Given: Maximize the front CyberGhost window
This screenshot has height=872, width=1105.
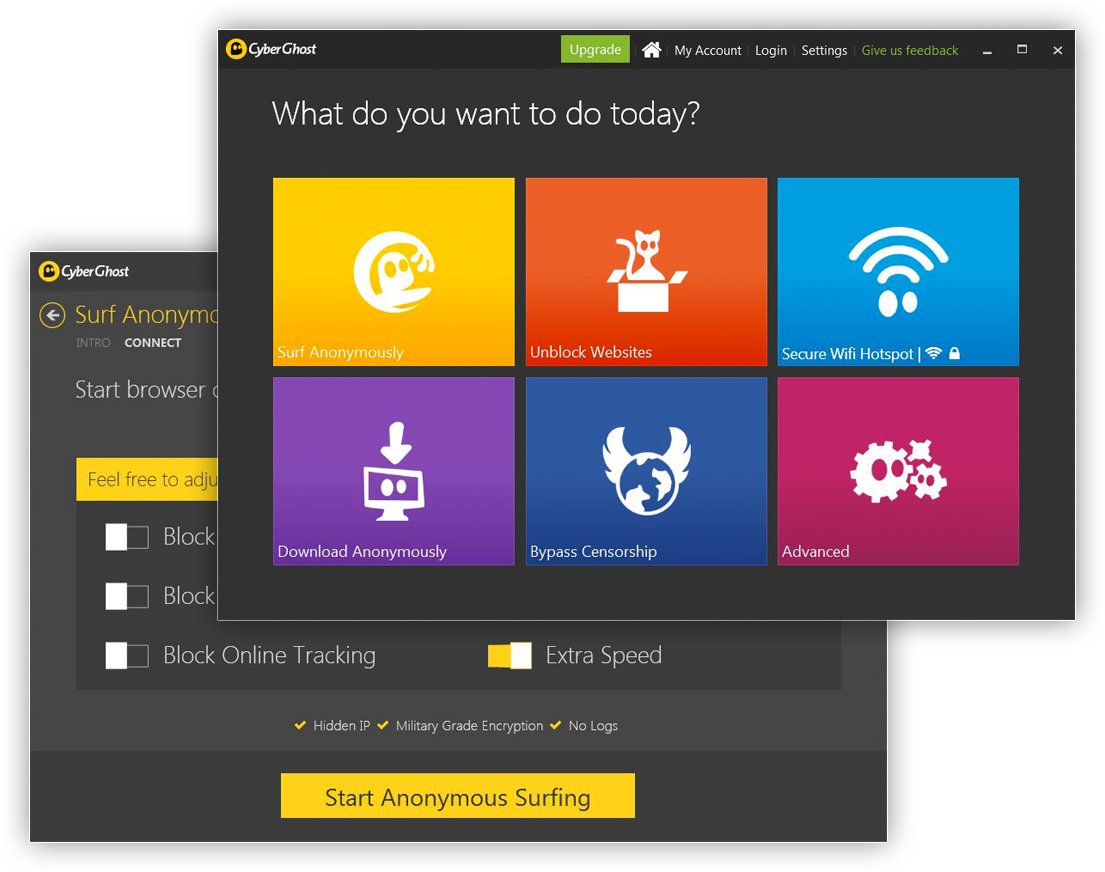Looking at the screenshot, I should (x=1022, y=49).
